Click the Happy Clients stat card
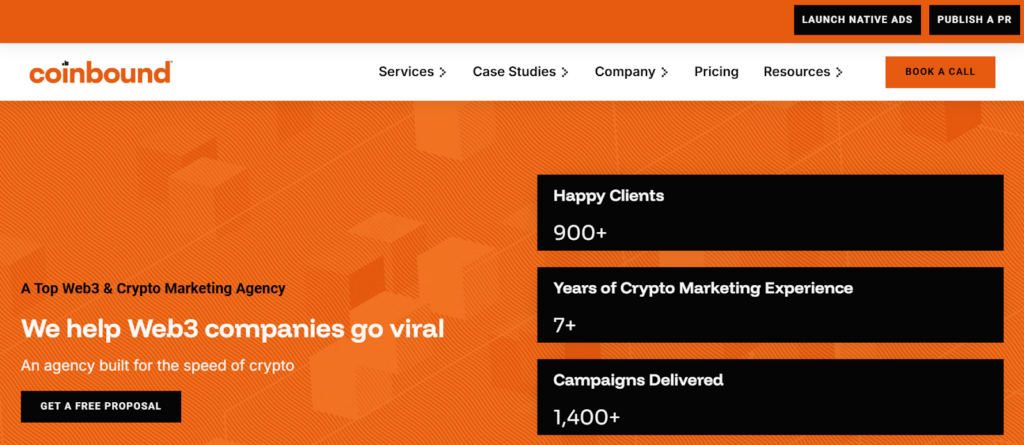Viewport: 1024px width, 445px height. [770, 213]
